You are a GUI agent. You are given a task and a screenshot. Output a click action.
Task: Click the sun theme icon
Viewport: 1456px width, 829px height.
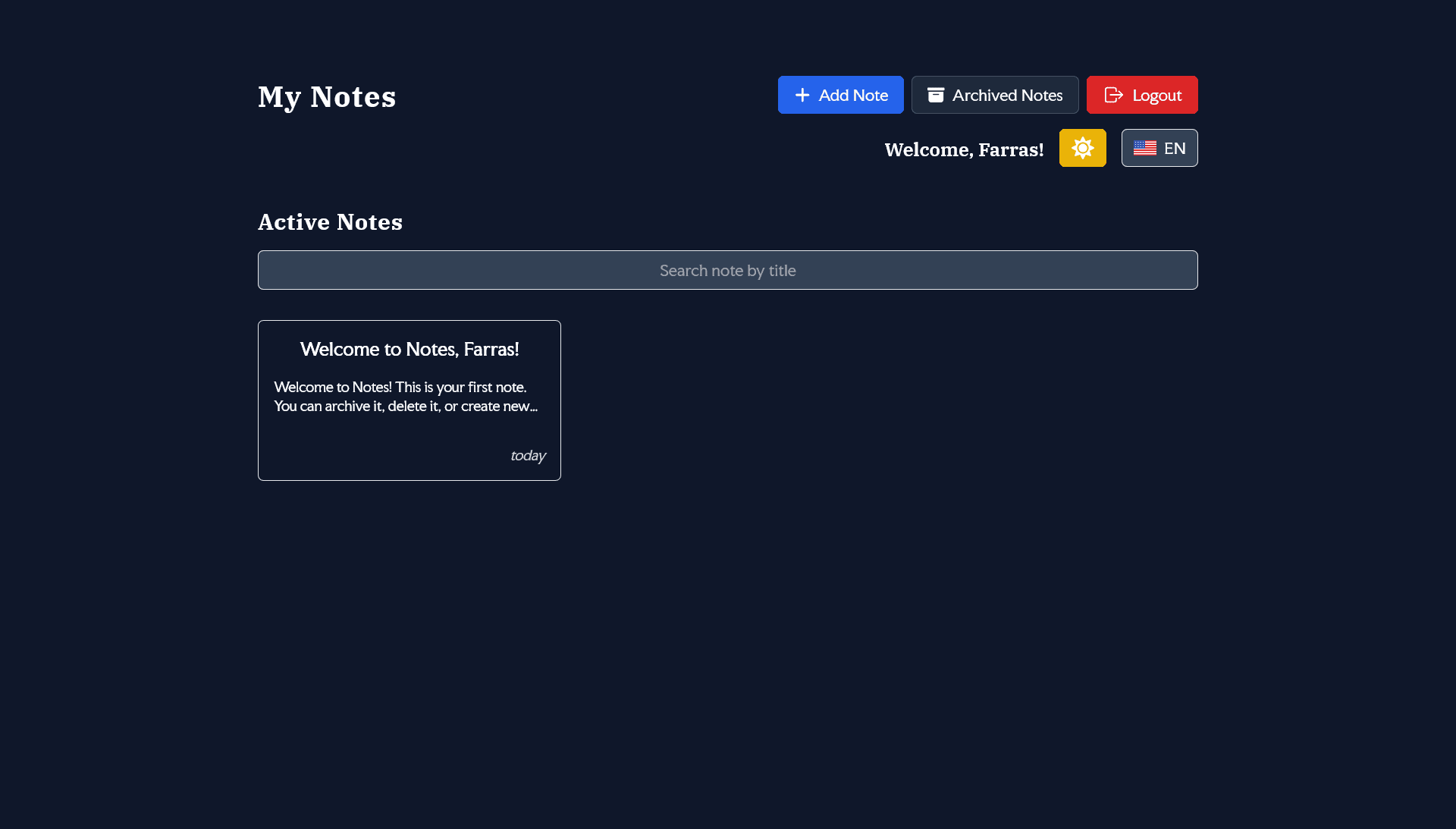coord(1082,148)
